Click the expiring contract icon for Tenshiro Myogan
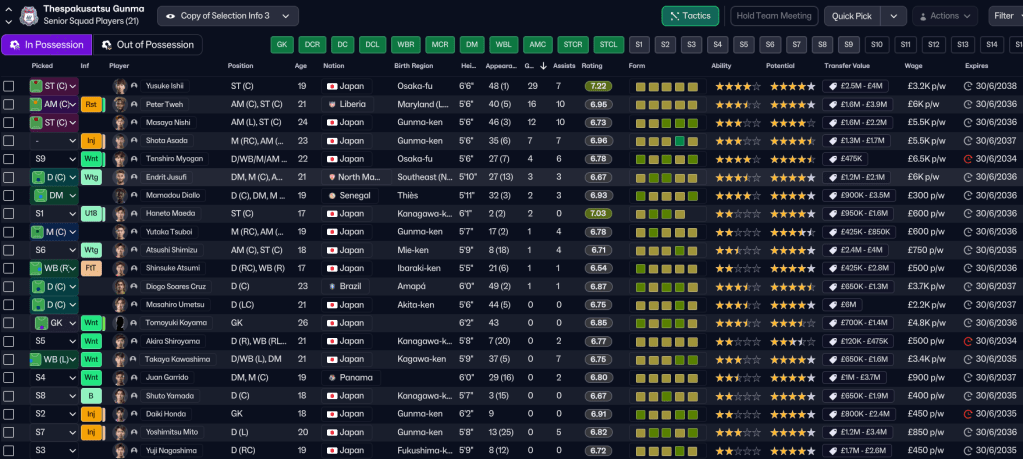Viewport: 1023px width, 459px height. 967,159
